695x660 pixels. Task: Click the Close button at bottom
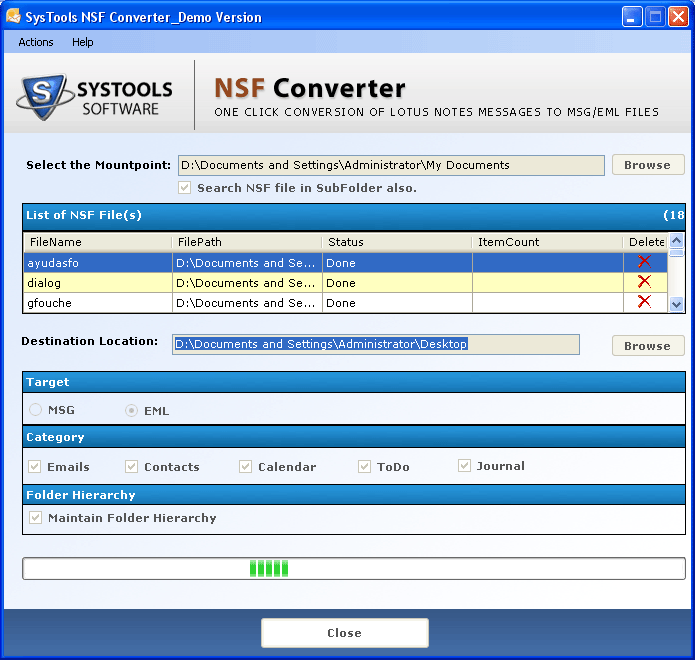click(x=344, y=633)
